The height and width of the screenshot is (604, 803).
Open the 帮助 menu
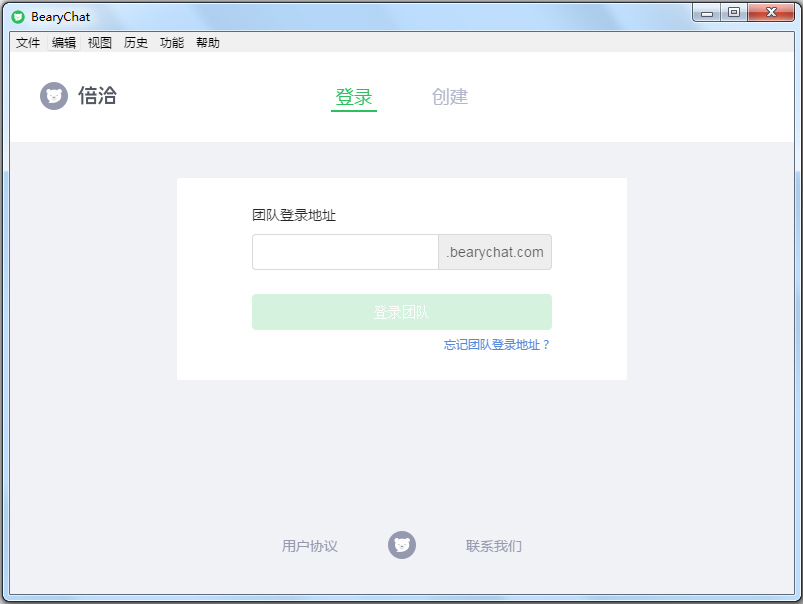207,42
